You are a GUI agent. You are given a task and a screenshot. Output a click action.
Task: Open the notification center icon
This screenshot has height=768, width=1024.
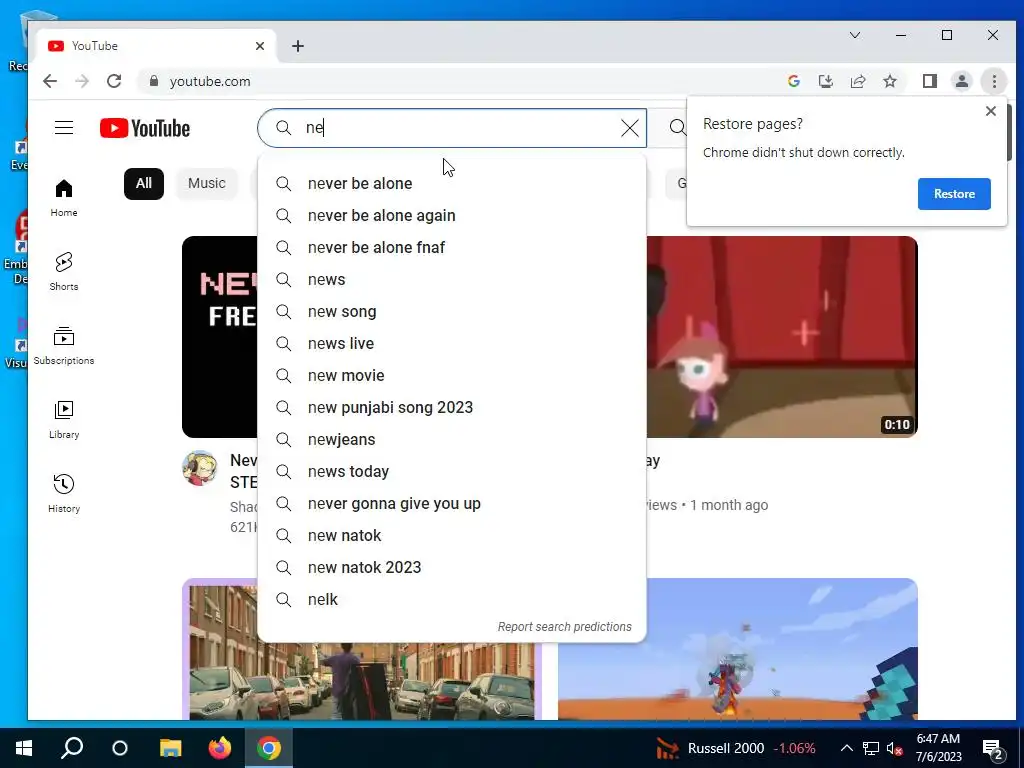[x=993, y=750]
